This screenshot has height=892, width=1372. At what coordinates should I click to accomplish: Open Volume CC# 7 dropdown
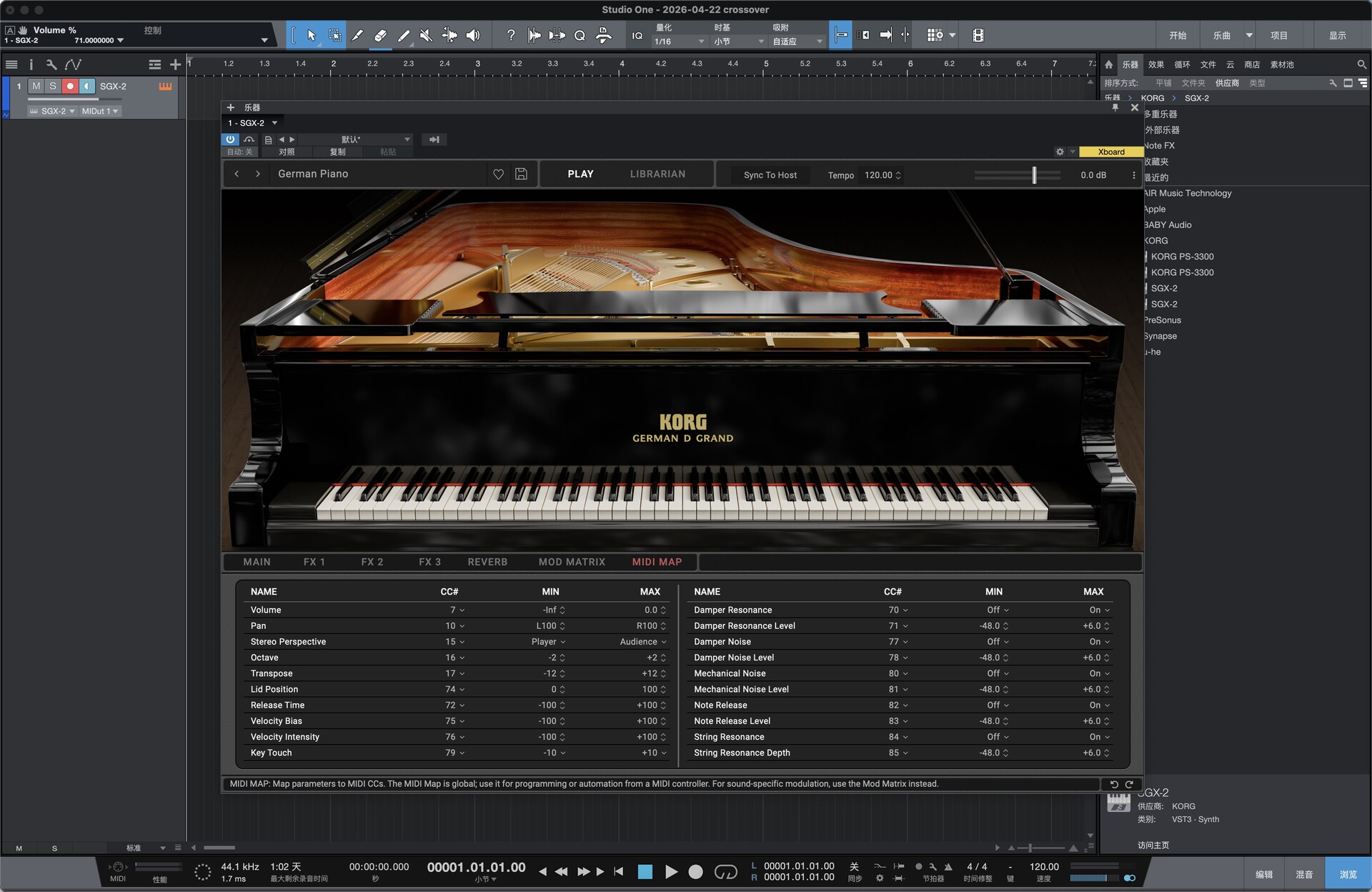coord(457,610)
